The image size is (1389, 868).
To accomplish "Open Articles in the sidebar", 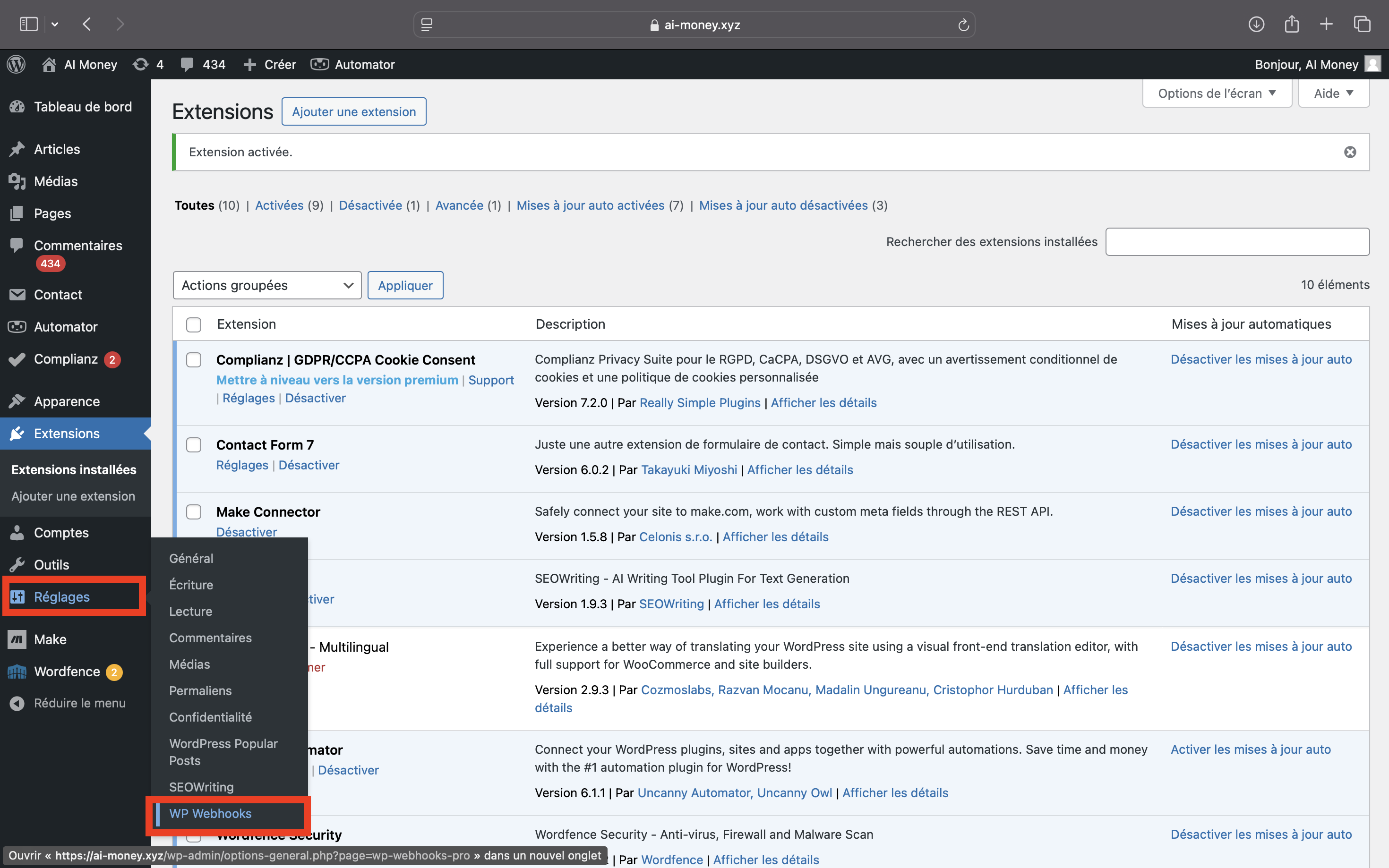I will click(75, 149).
